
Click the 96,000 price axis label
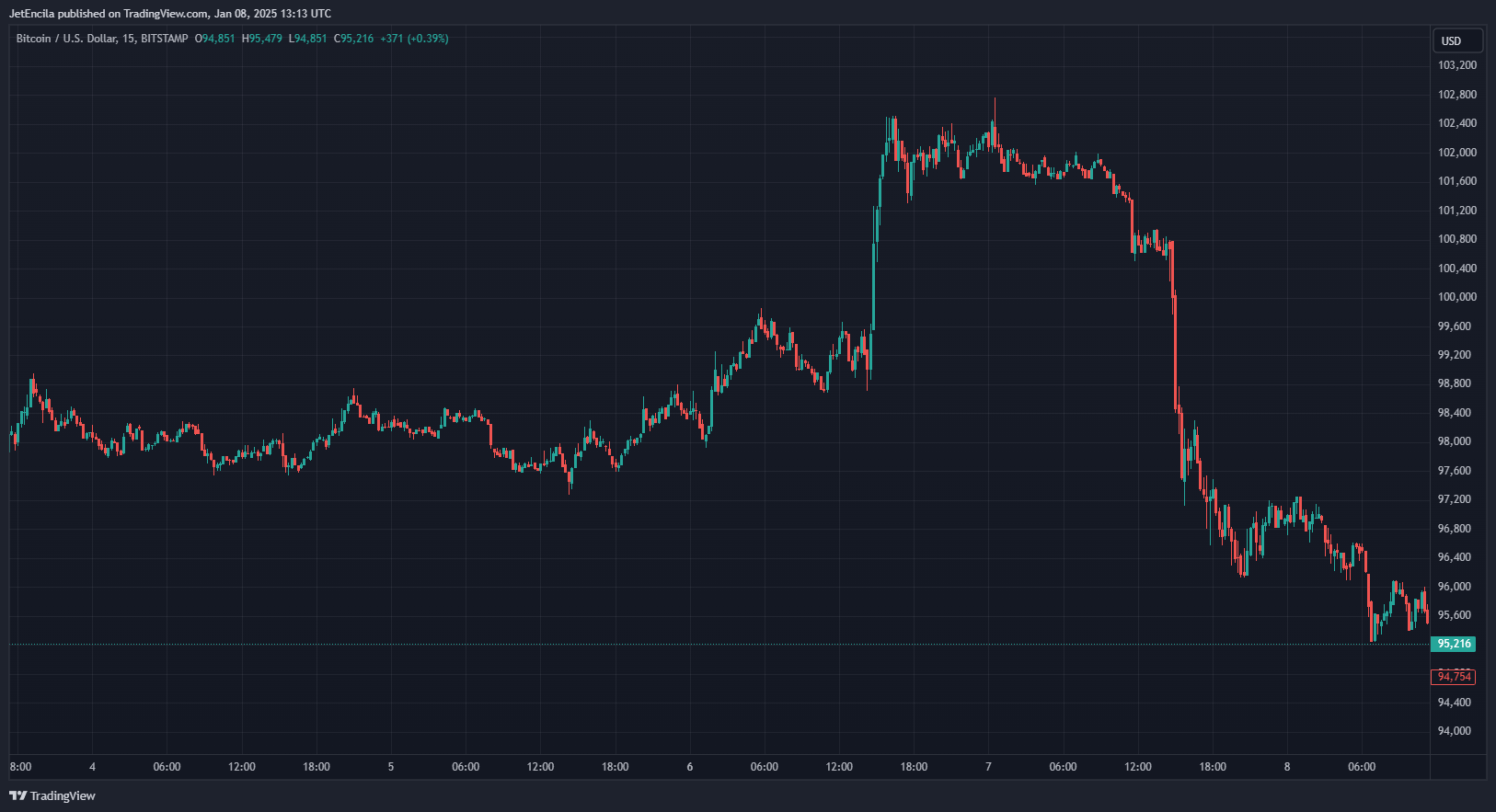pos(1455,587)
